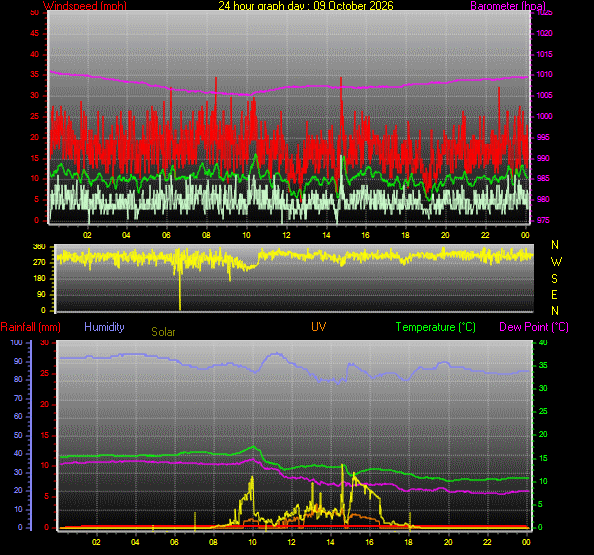Click the 45 value on windspeed axis
The height and width of the screenshot is (555, 594).
[34, 34]
